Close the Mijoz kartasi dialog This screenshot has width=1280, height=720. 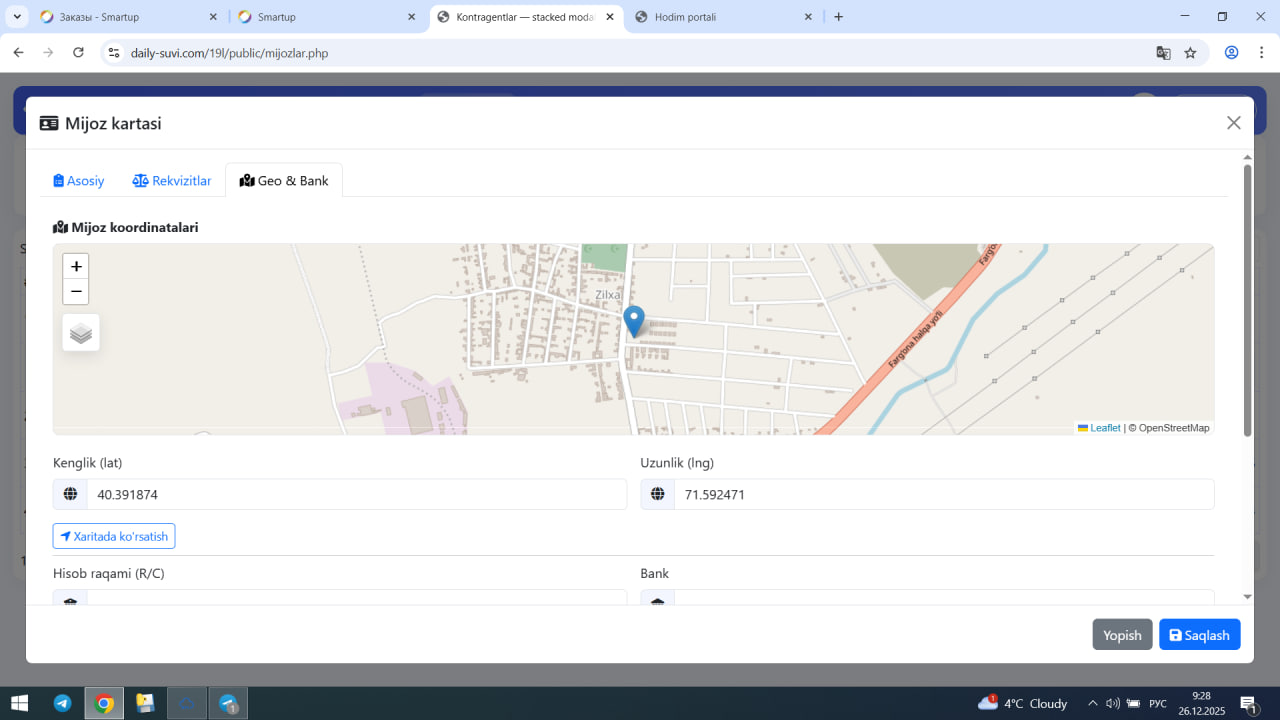(1233, 123)
